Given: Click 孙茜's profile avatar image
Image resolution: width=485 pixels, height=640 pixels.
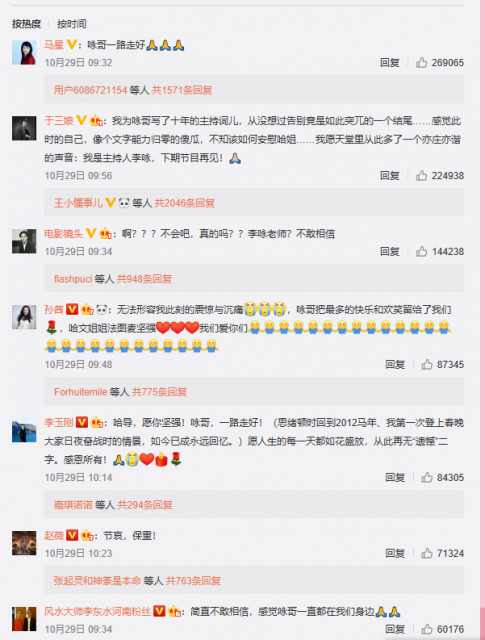Looking at the screenshot, I should (x=24, y=317).
